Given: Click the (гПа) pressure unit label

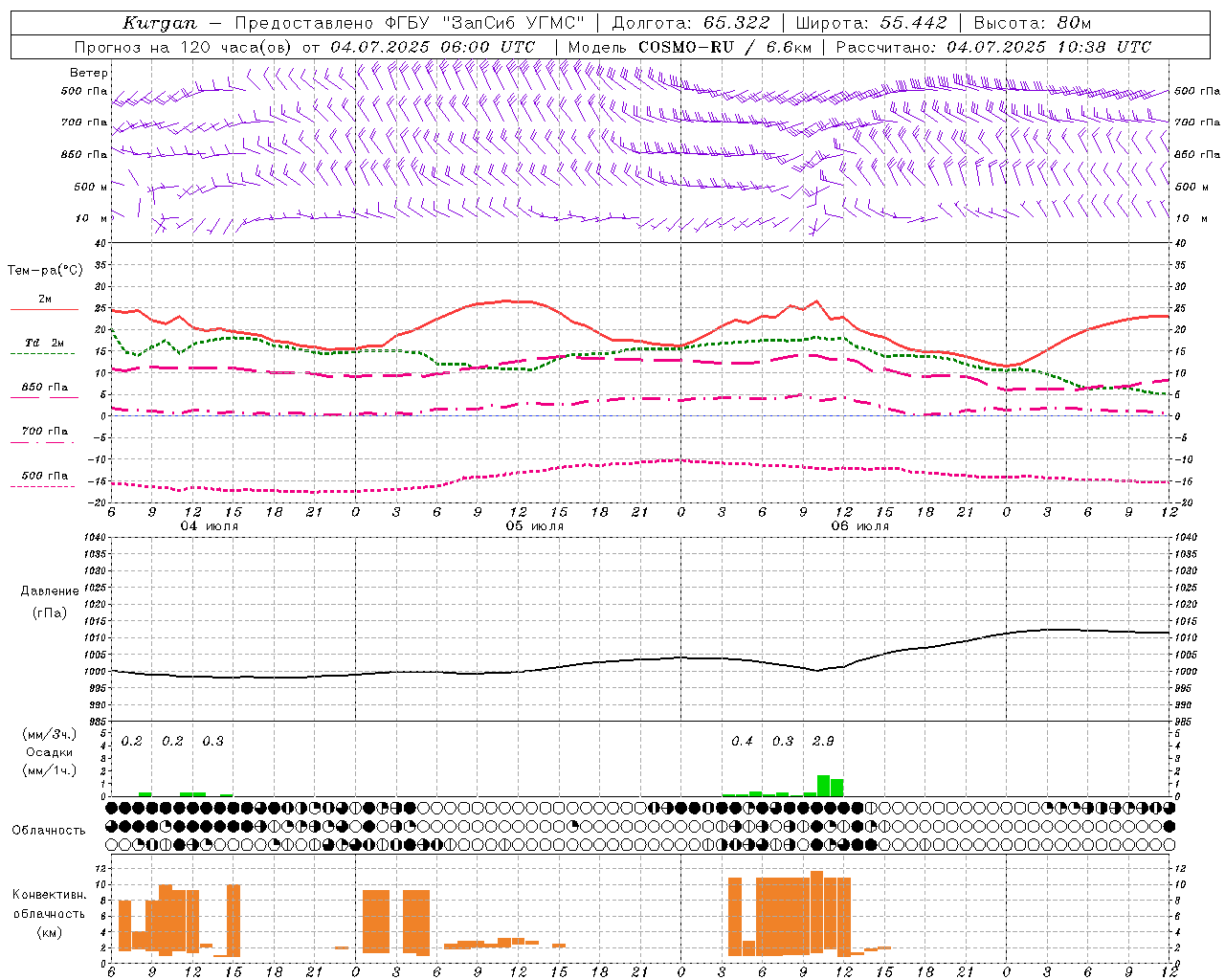Looking at the screenshot, I should [x=51, y=612].
